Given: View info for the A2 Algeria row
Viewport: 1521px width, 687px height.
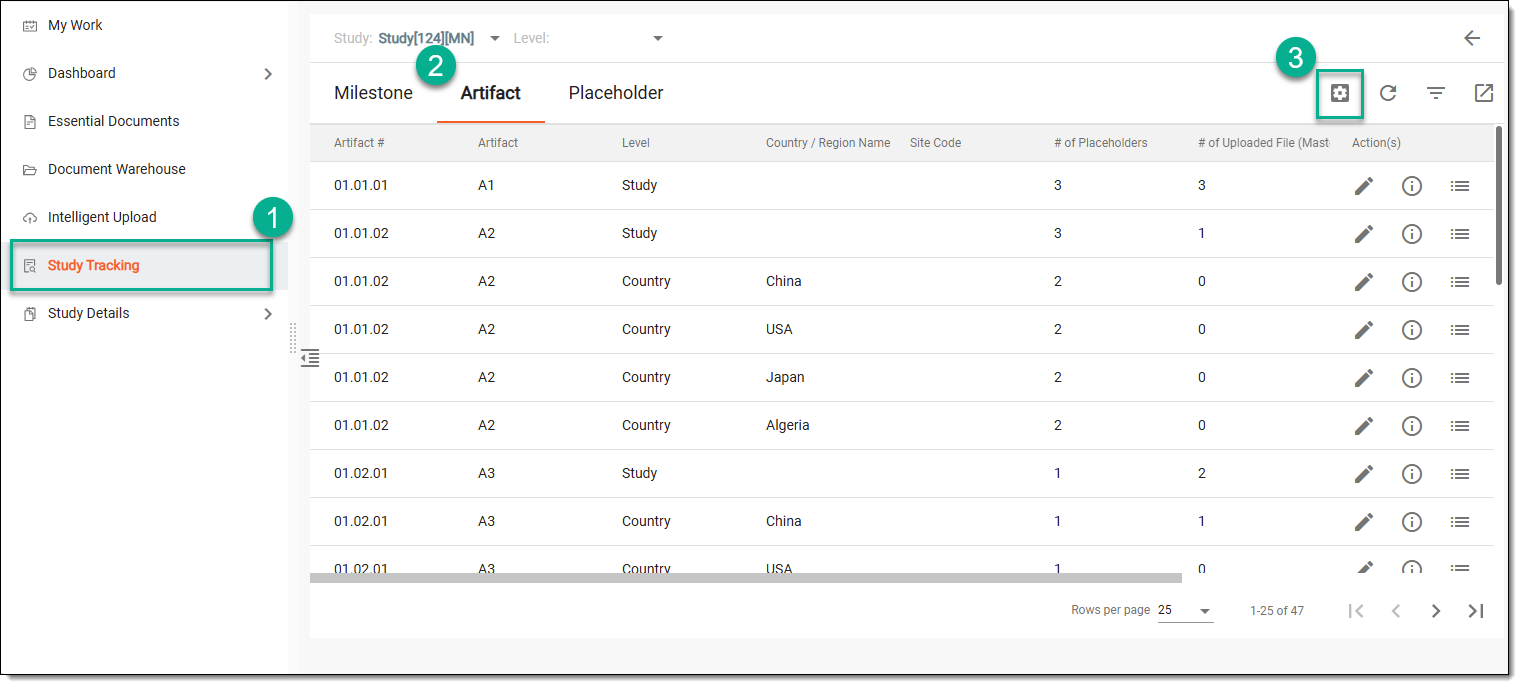Looking at the screenshot, I should pyautogui.click(x=1412, y=426).
